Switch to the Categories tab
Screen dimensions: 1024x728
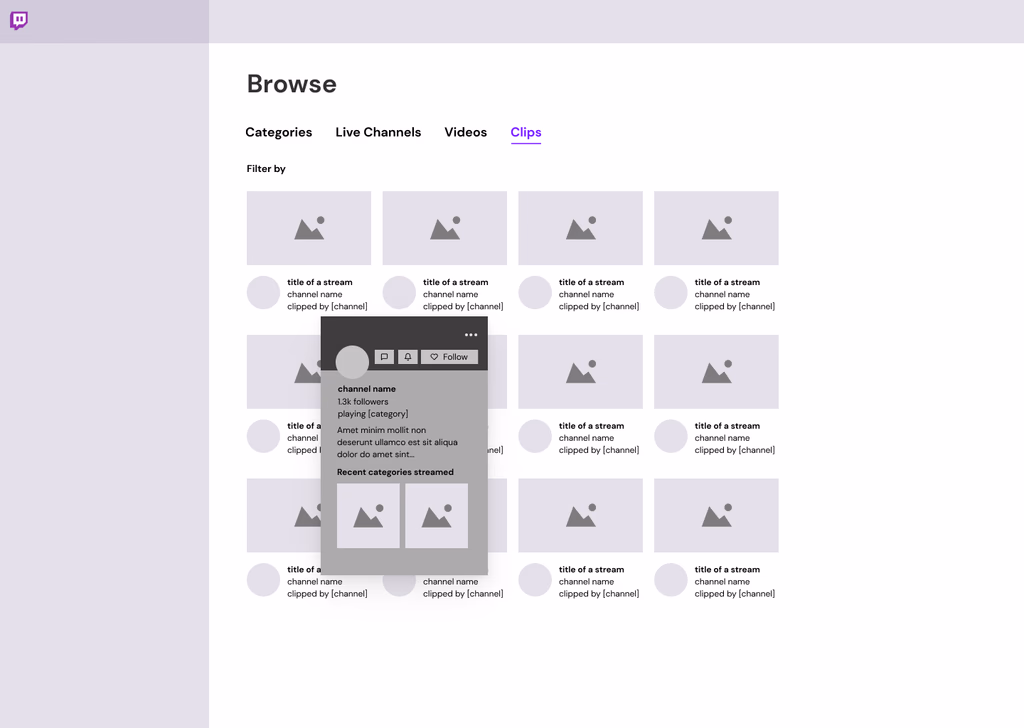pyautogui.click(x=278, y=132)
